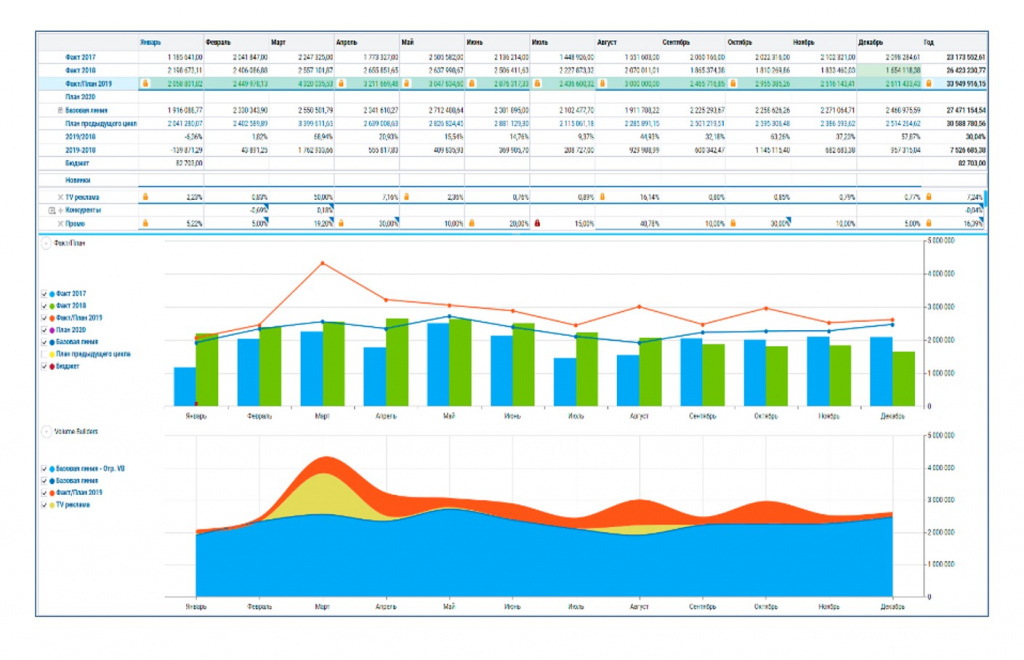The image size is (1024, 660).
Task: Click the X icon next to TV реклама
Action: click(60, 197)
